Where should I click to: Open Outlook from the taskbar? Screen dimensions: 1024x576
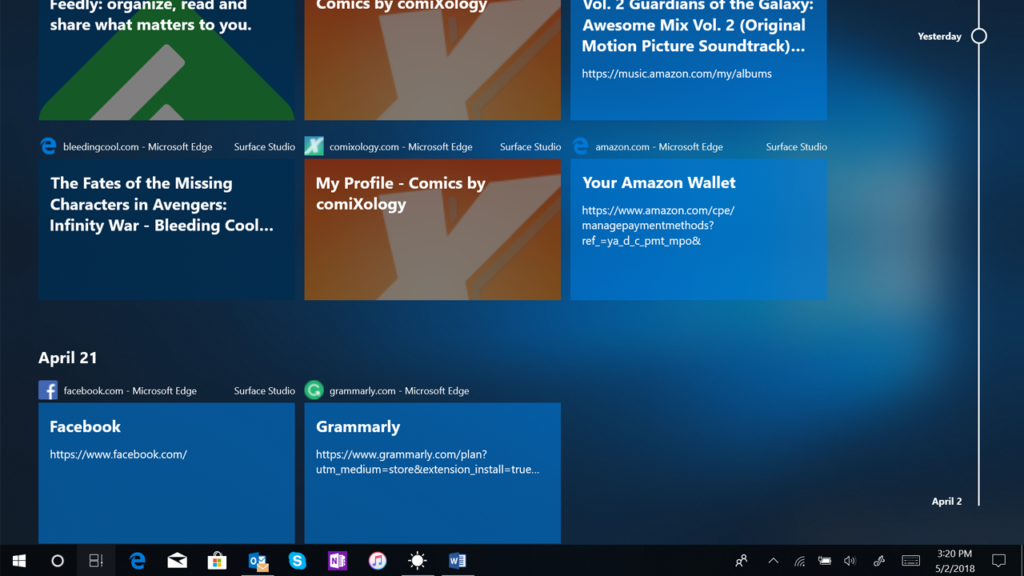click(257, 560)
